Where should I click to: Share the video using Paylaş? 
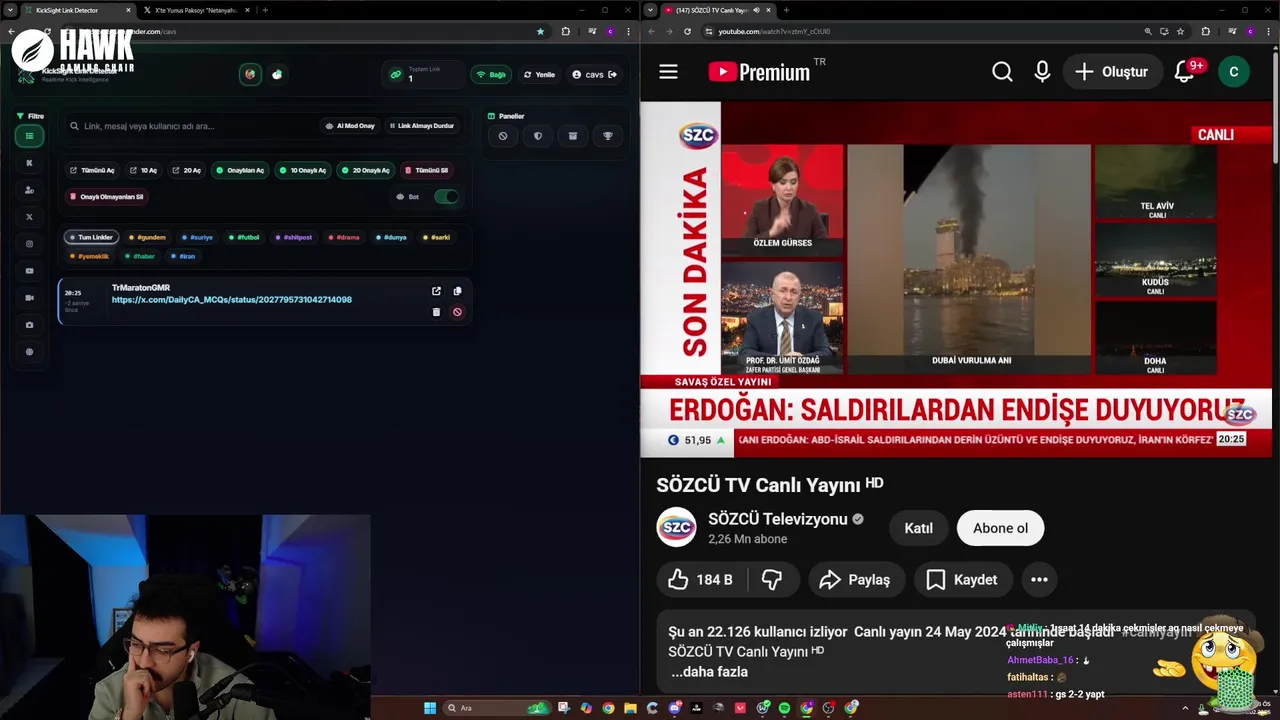[x=855, y=579]
